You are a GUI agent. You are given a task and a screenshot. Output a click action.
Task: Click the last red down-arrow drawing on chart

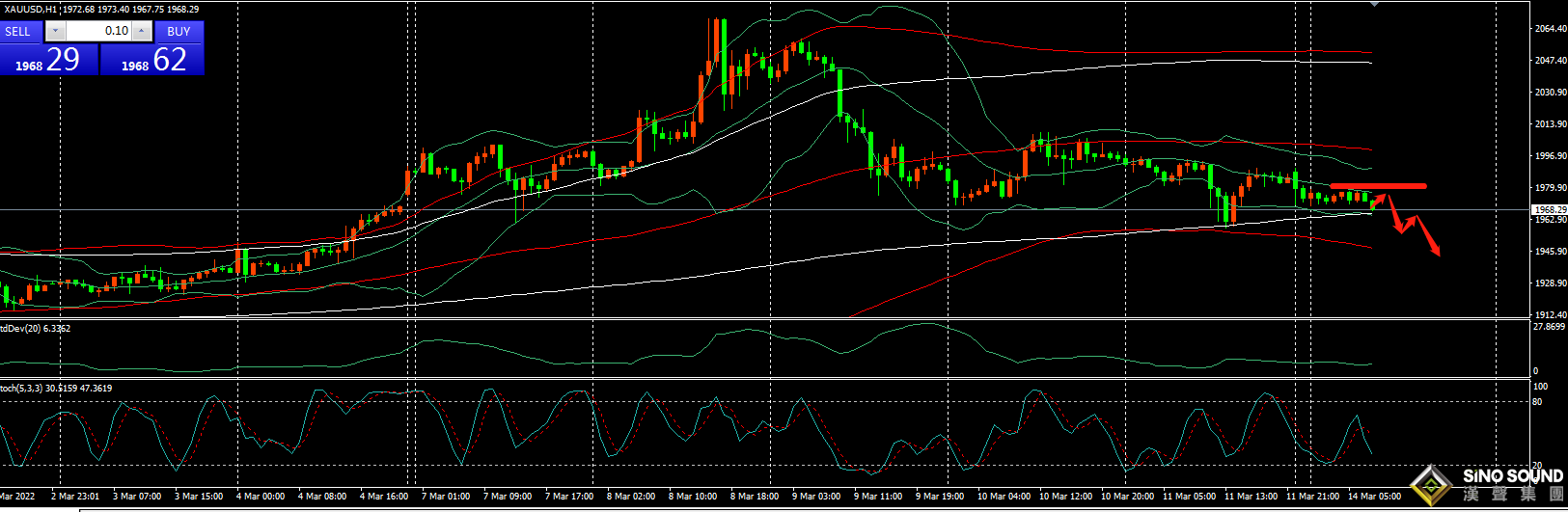coord(1430,241)
